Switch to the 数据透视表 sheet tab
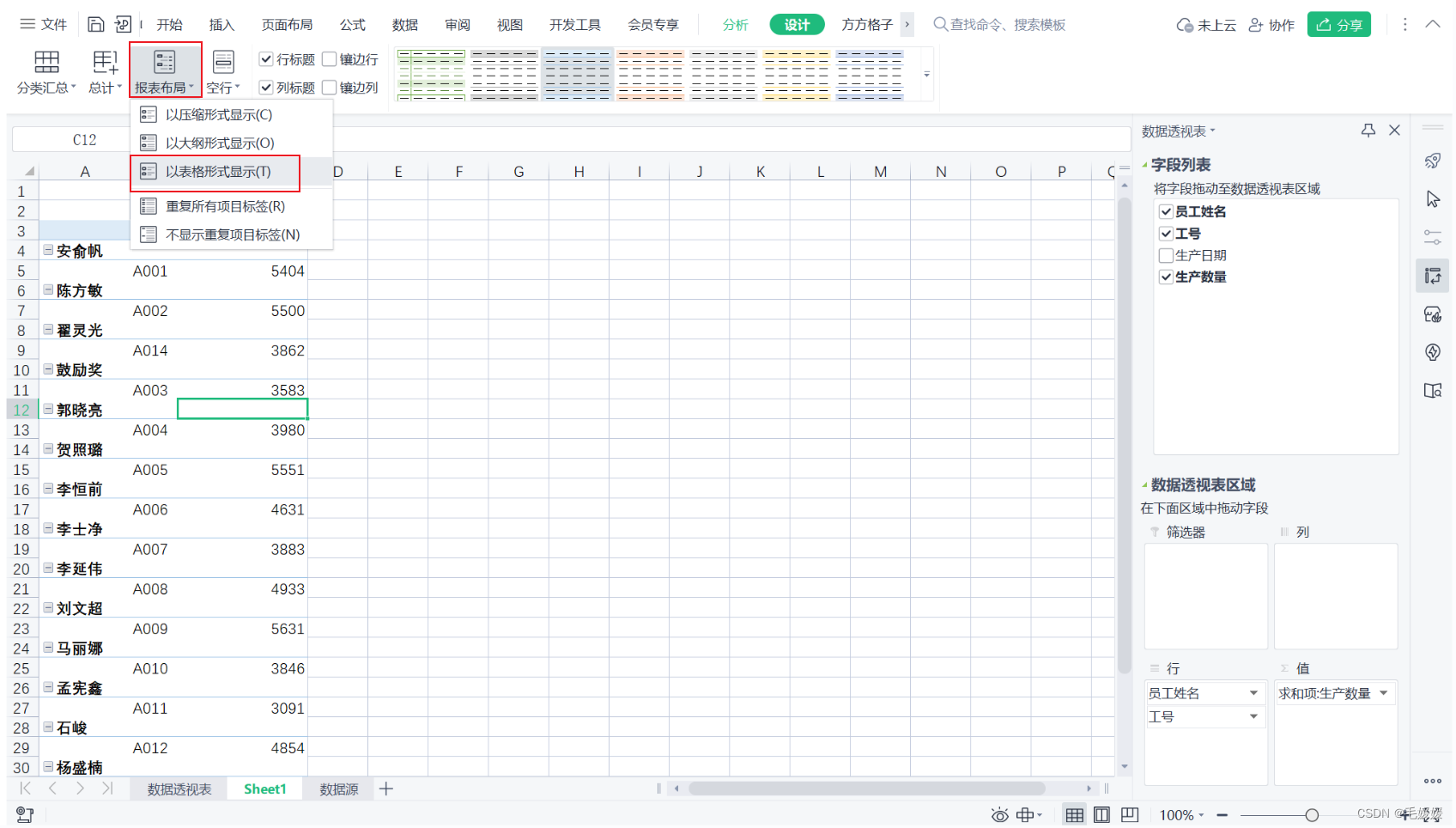Screen dimensions: 1456x828 pyautogui.click(x=179, y=788)
